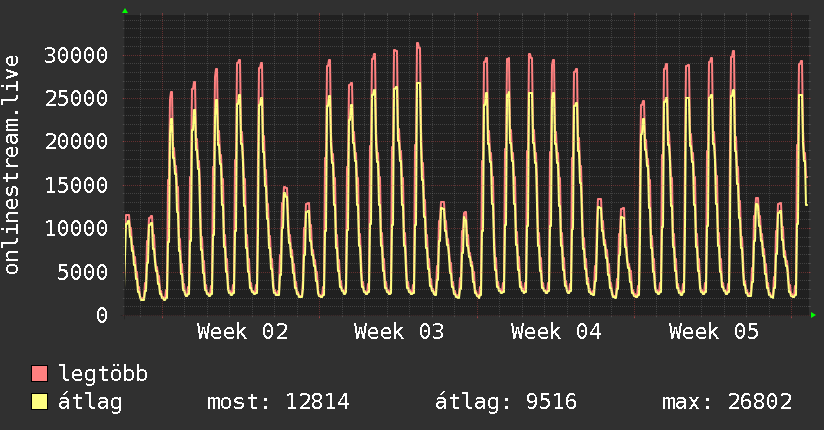Select the Week 03 axis label
The width and height of the screenshot is (824, 430).
tap(399, 332)
